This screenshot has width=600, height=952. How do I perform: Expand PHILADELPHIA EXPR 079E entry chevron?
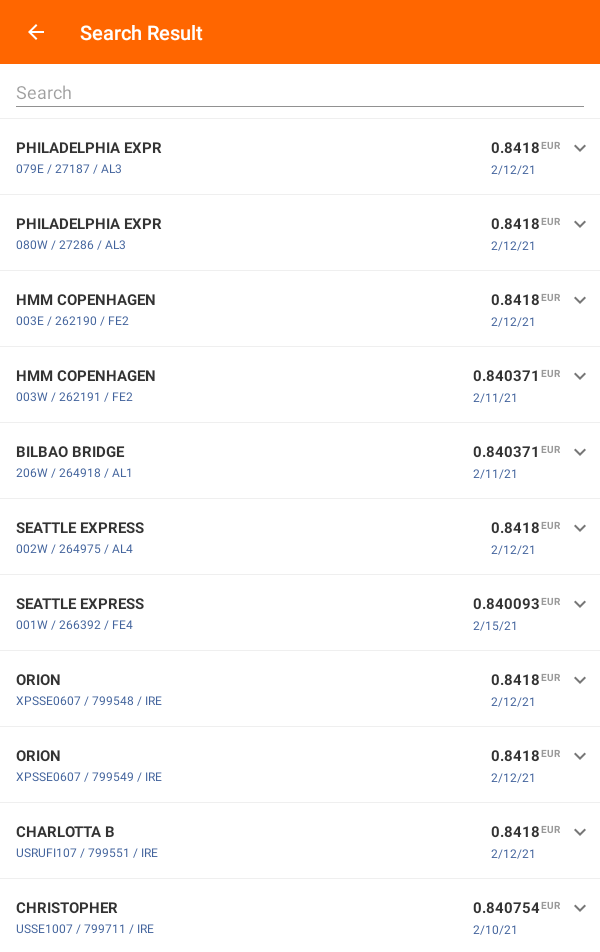[579, 148]
